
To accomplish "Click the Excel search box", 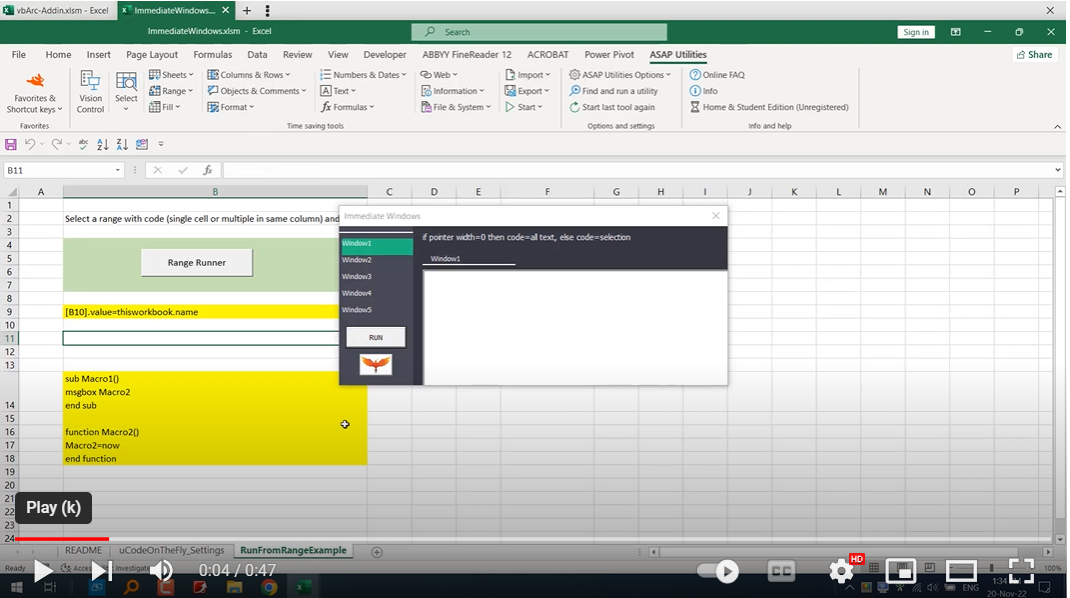I will (539, 32).
